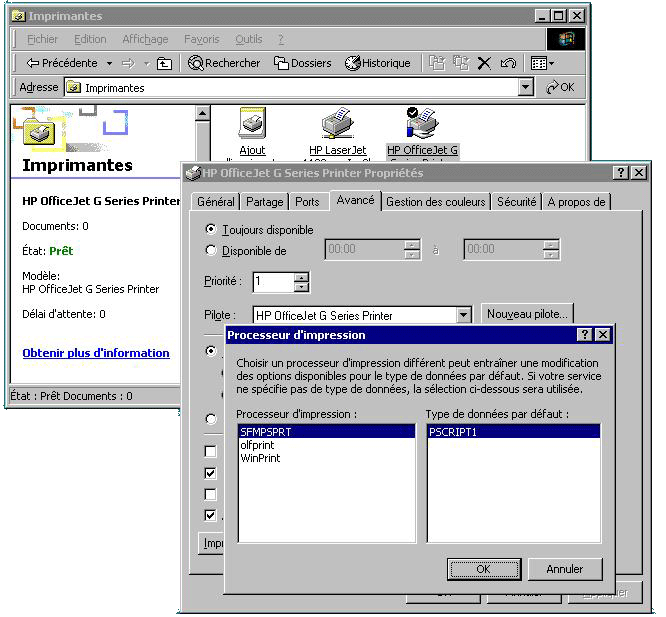Open the Edition menu
The height and width of the screenshot is (617, 666).
pos(90,39)
